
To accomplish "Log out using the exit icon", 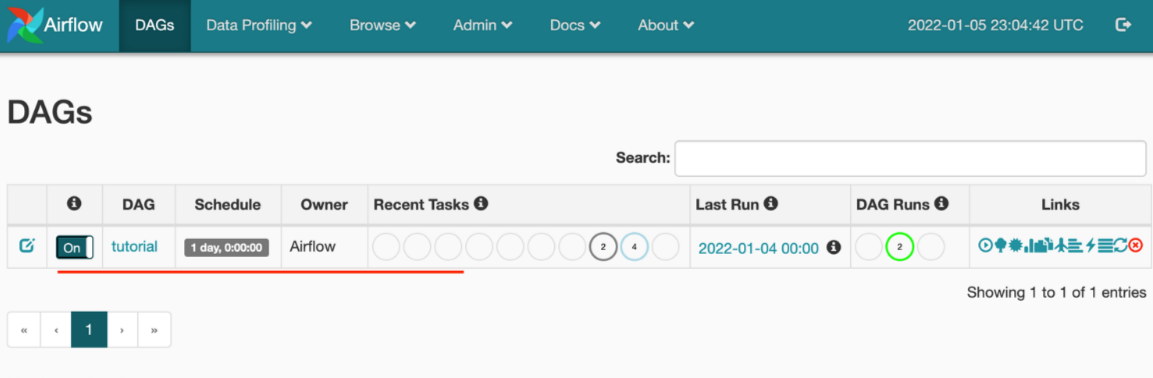I will pos(1123,25).
